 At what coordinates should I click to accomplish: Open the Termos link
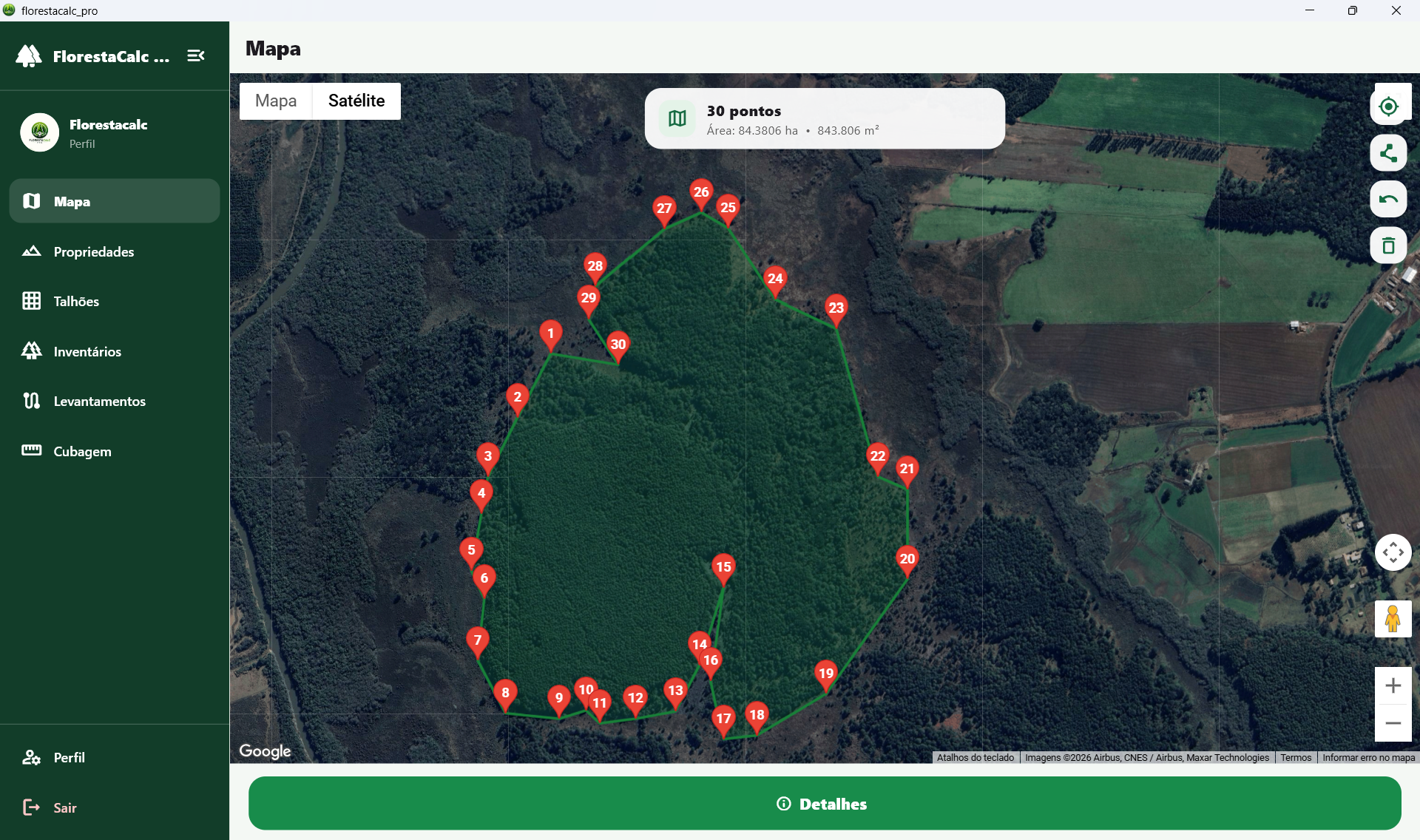[1295, 757]
